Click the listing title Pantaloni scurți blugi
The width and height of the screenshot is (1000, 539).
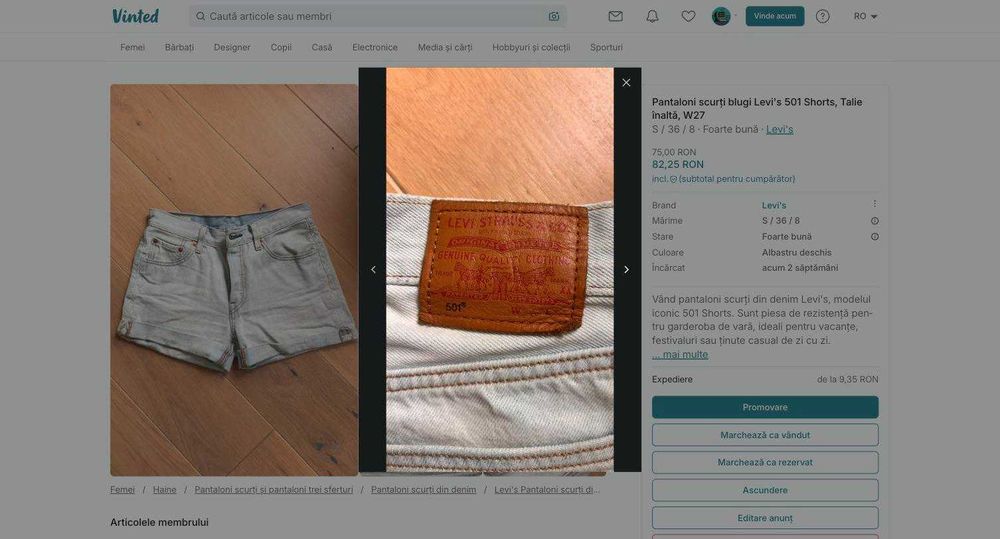pyautogui.click(x=757, y=108)
